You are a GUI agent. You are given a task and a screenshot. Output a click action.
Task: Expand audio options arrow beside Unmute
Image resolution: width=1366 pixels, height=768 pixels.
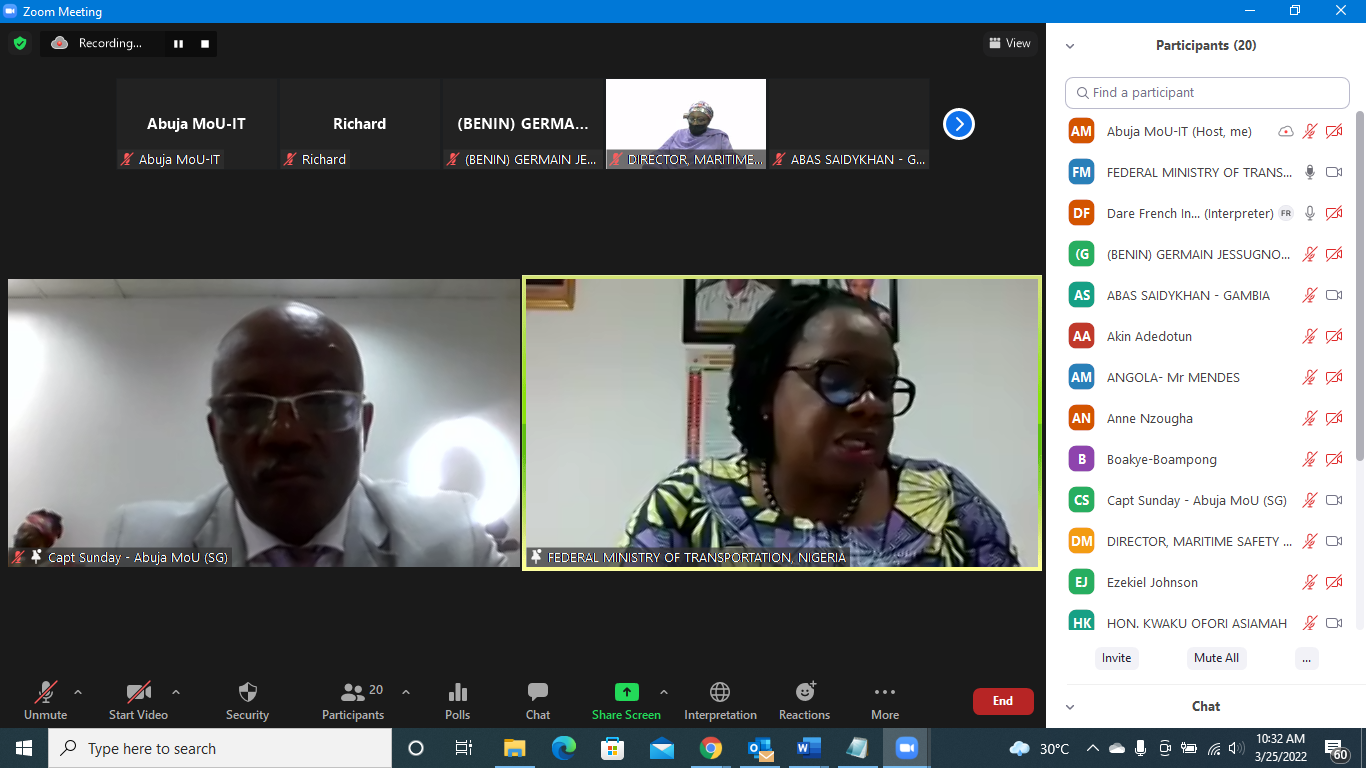pyautogui.click(x=78, y=692)
